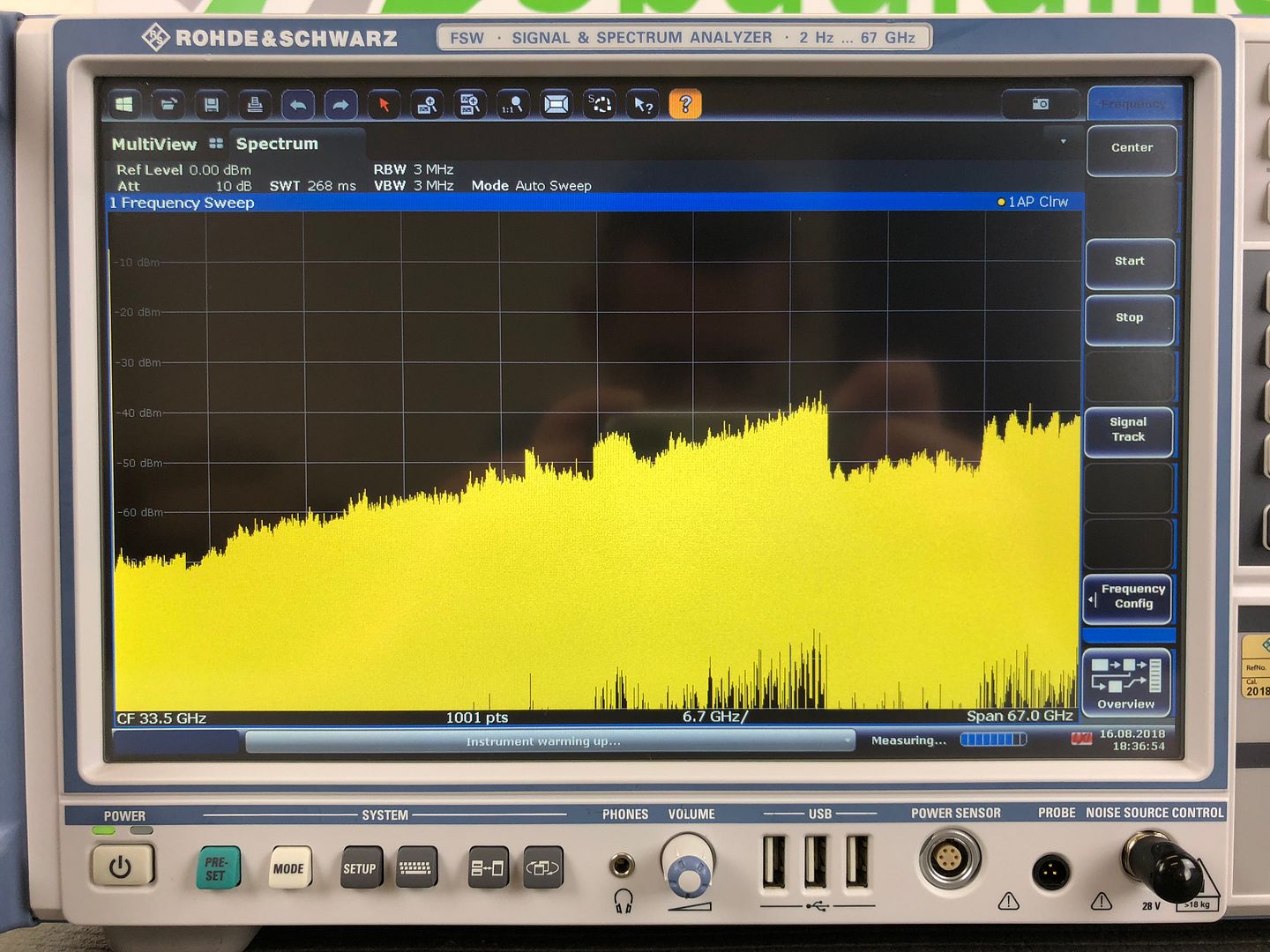The width and height of the screenshot is (1270, 952).
Task: Click the Center softkey
Action: 1132,149
